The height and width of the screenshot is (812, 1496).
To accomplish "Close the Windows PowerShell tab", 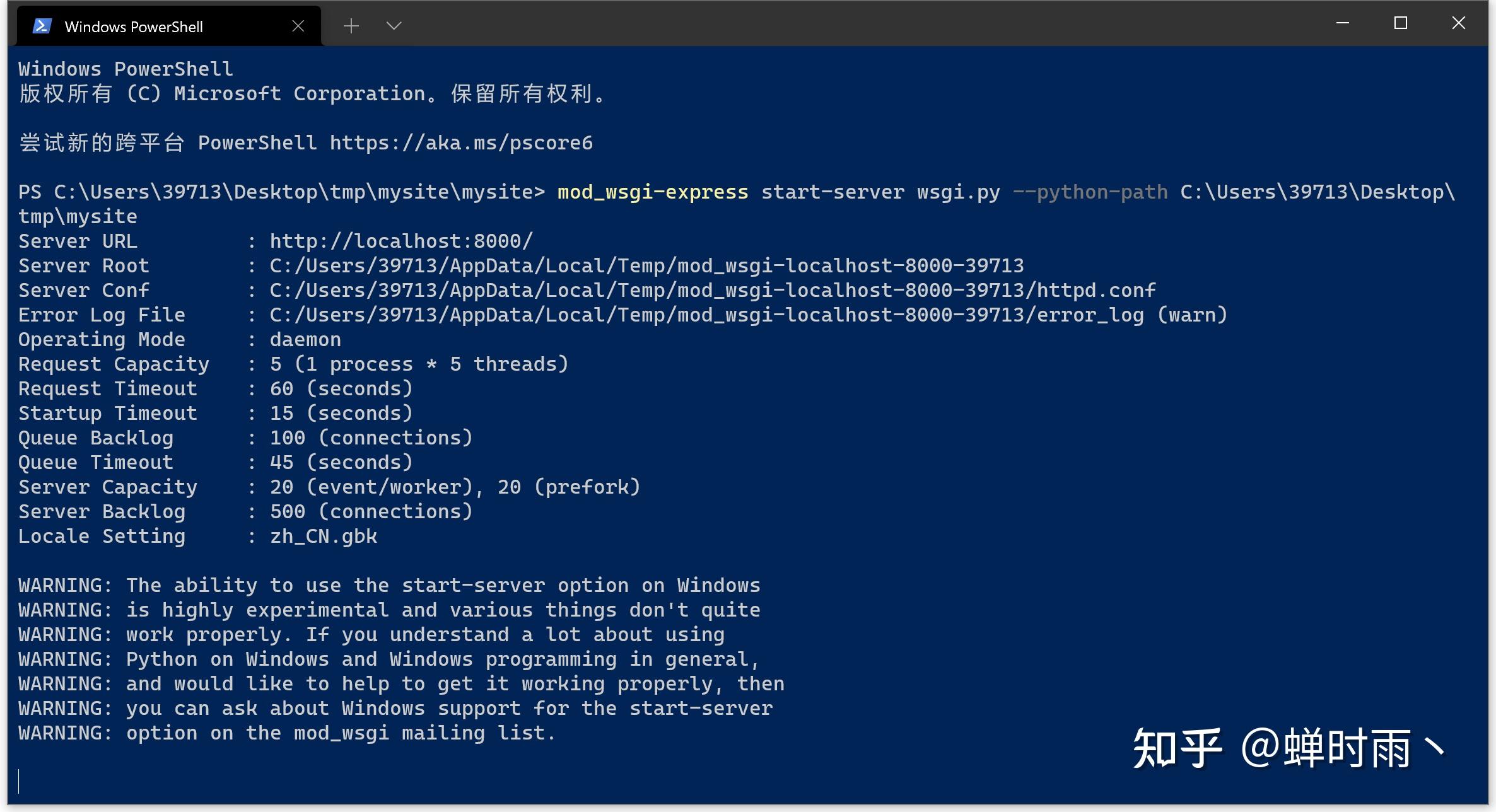I will tap(298, 25).
